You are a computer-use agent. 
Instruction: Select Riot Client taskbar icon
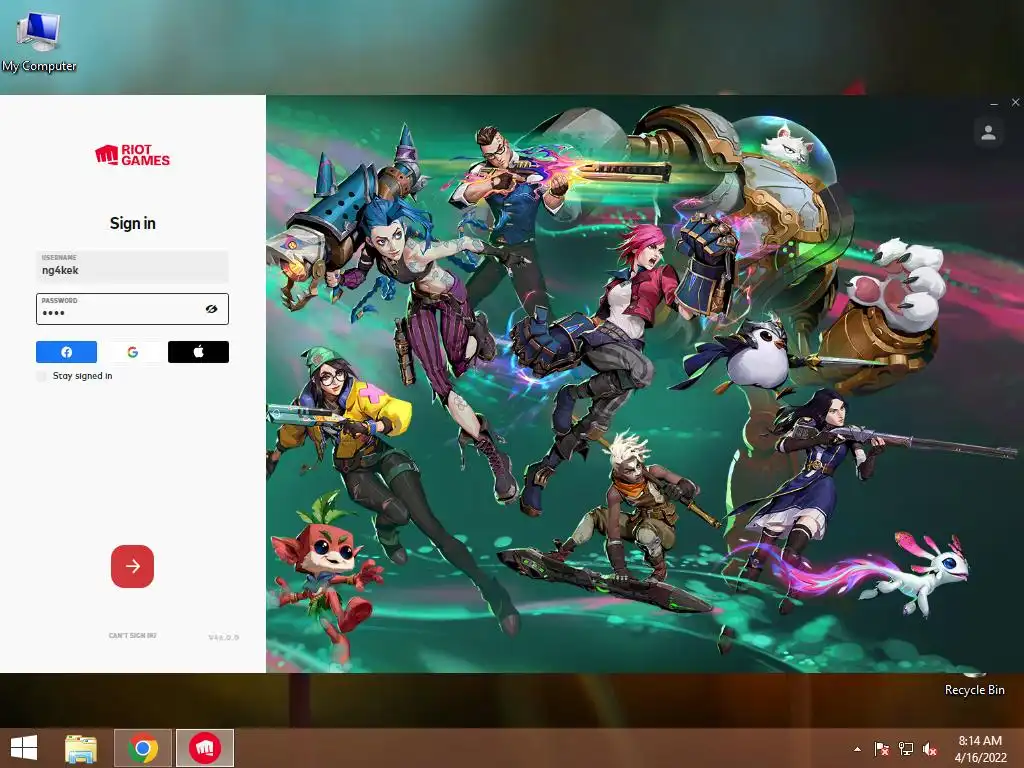tap(205, 748)
